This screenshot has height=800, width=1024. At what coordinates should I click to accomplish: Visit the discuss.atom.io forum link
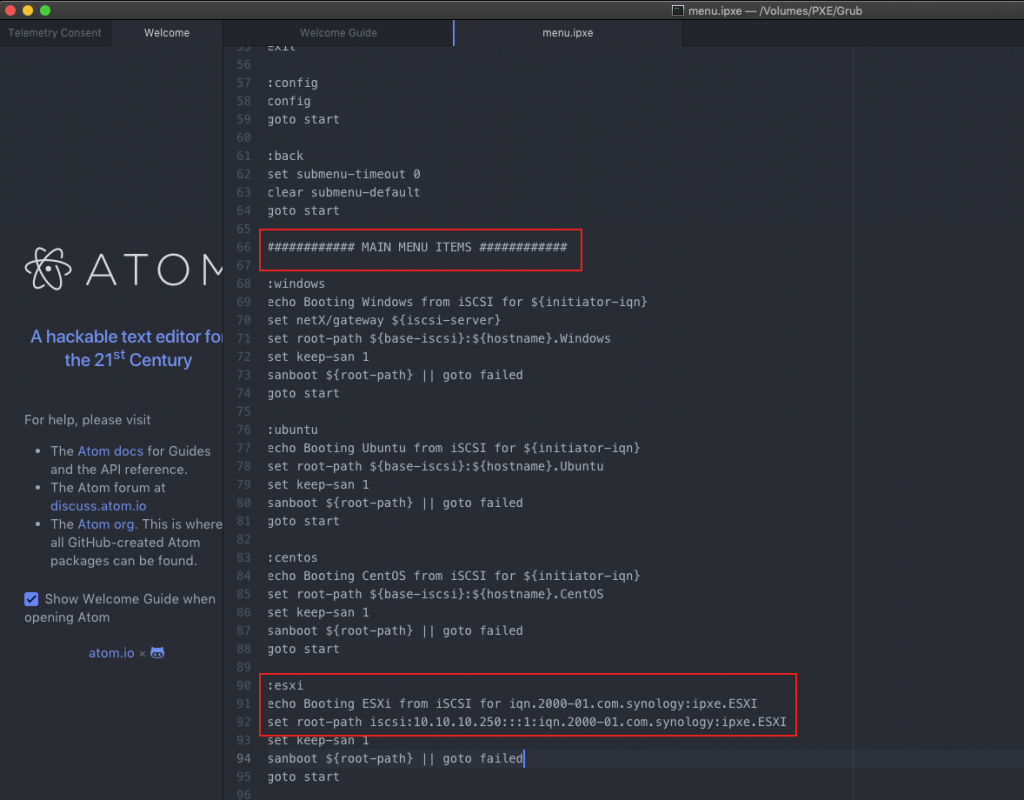click(x=99, y=505)
